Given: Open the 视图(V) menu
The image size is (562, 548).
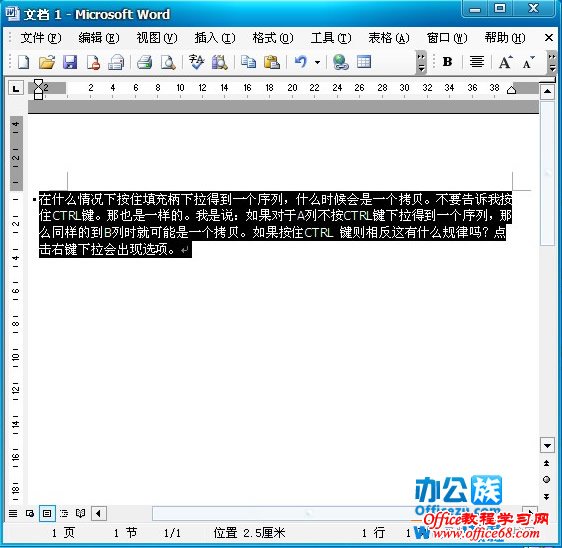Looking at the screenshot, I should pyautogui.click(x=157, y=38).
